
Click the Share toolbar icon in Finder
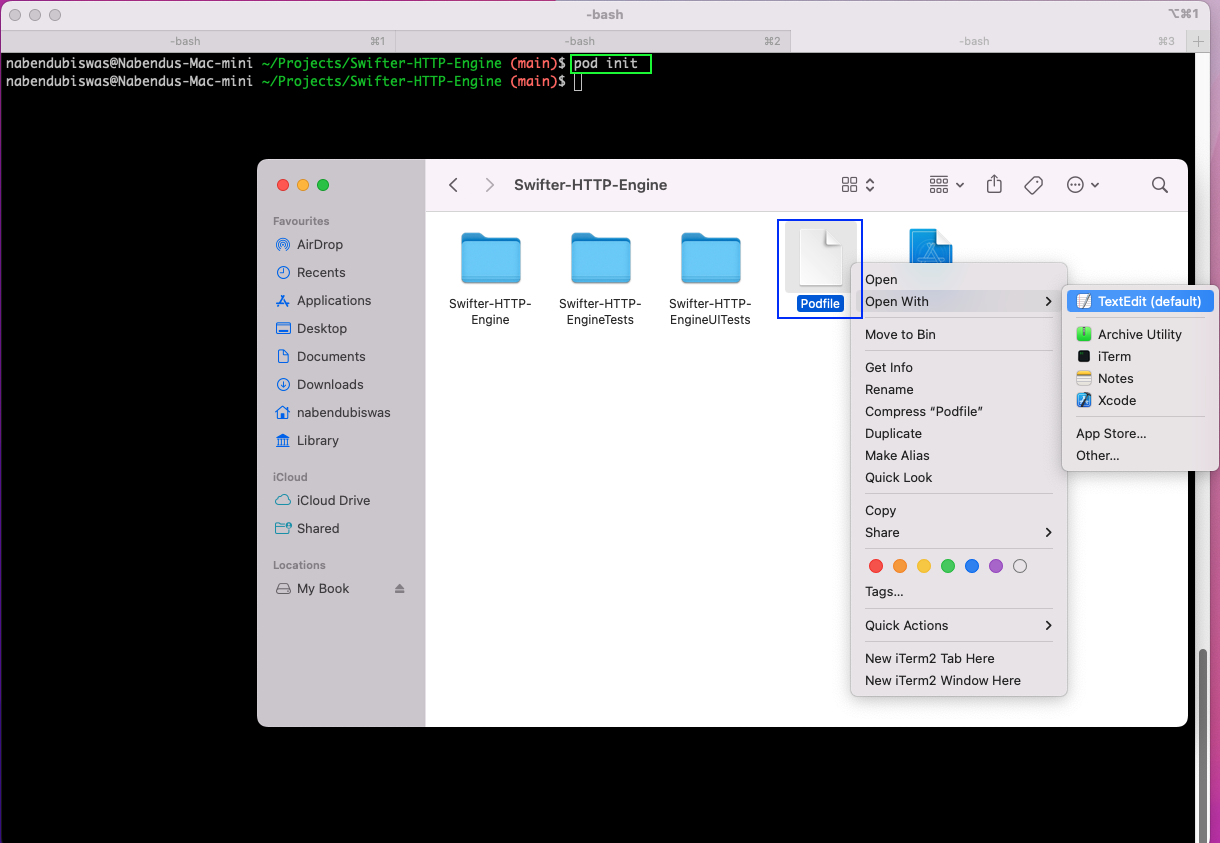click(994, 185)
